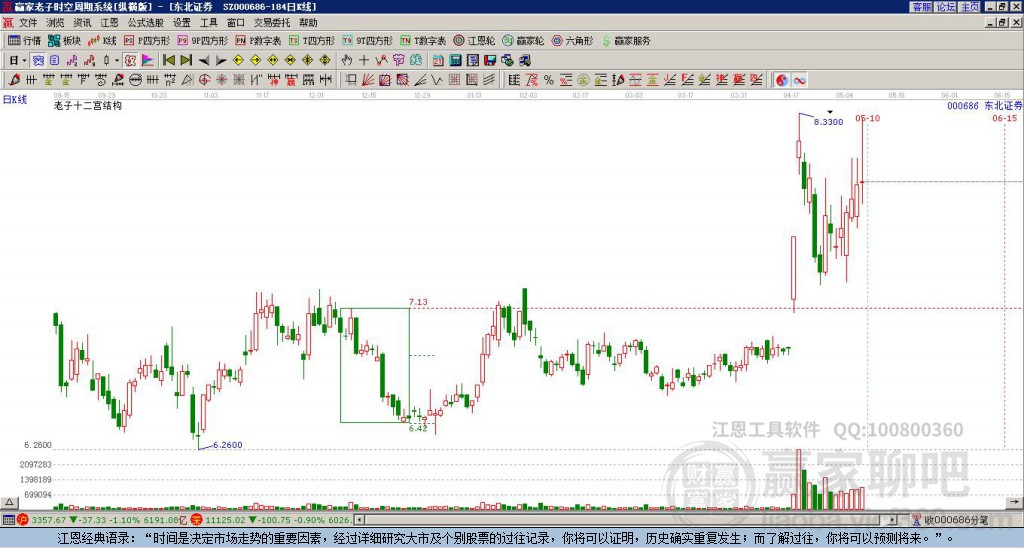Viewport: 1024px width, 548px height.
Task: Click the 000686 东北证券 stock label
Action: 984,106
